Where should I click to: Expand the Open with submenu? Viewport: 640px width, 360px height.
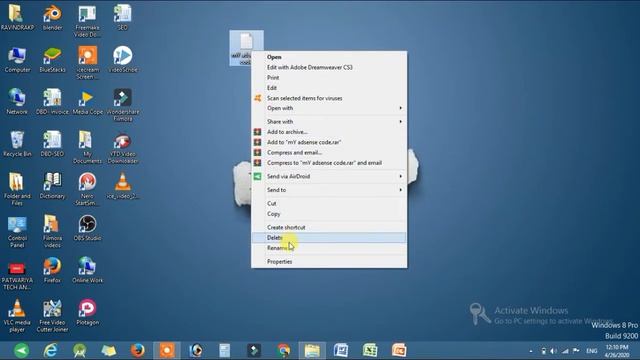coord(329,108)
